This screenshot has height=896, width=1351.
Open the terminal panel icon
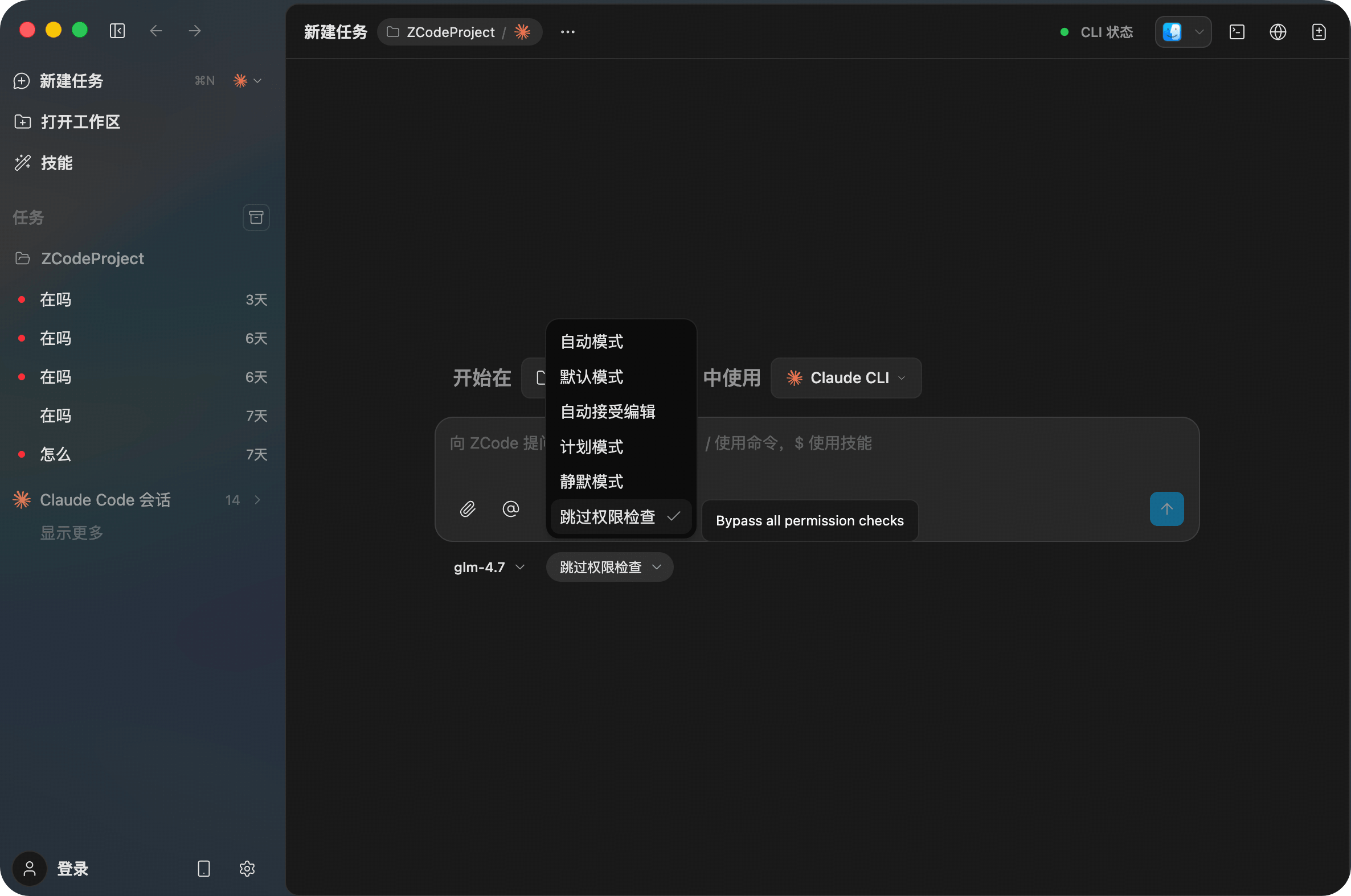(x=1237, y=32)
